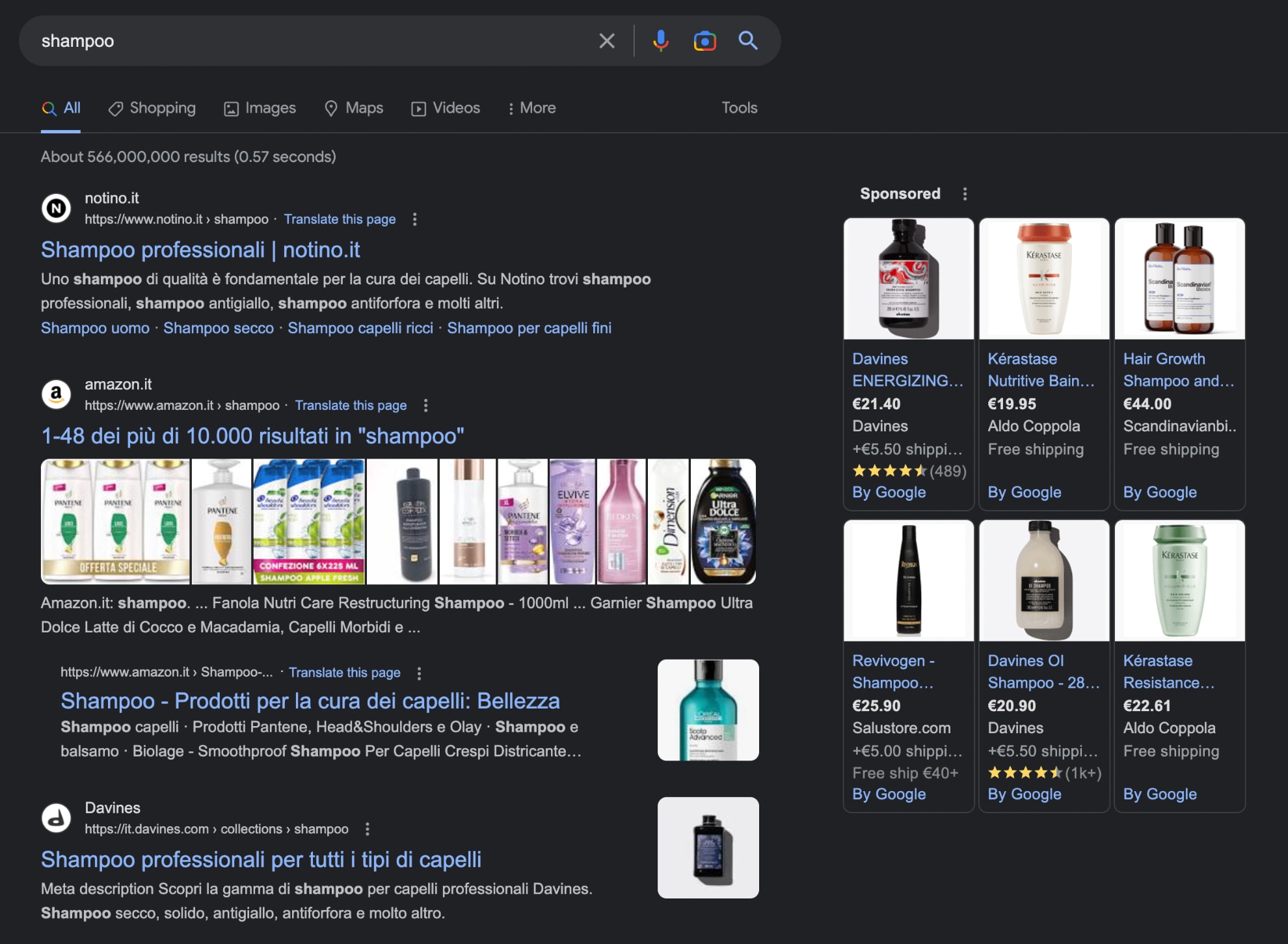The image size is (1288, 944).
Task: Translate the amazon.it shampoo page
Action: 351,405
